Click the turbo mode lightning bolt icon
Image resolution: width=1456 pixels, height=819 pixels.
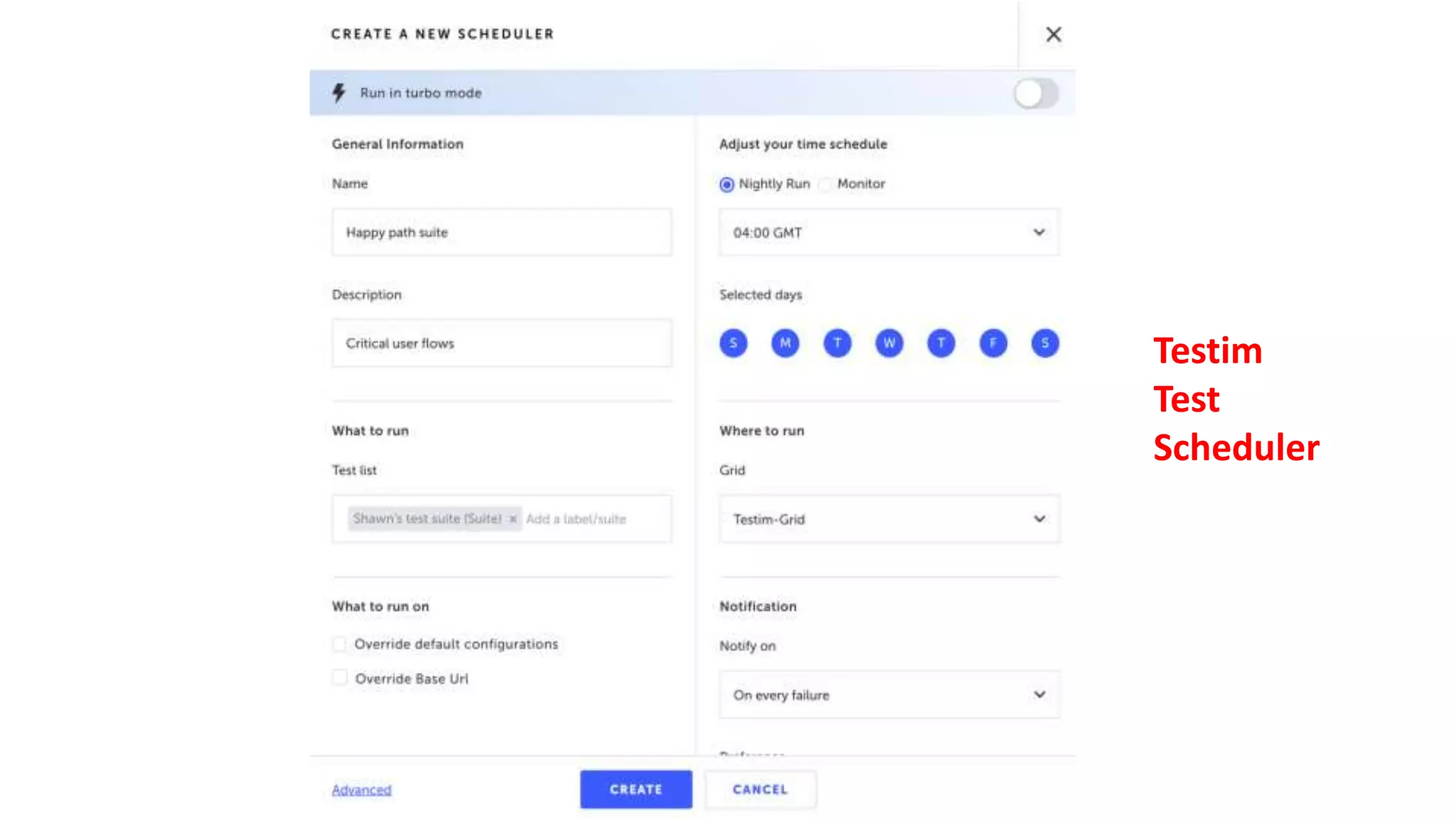[x=339, y=93]
